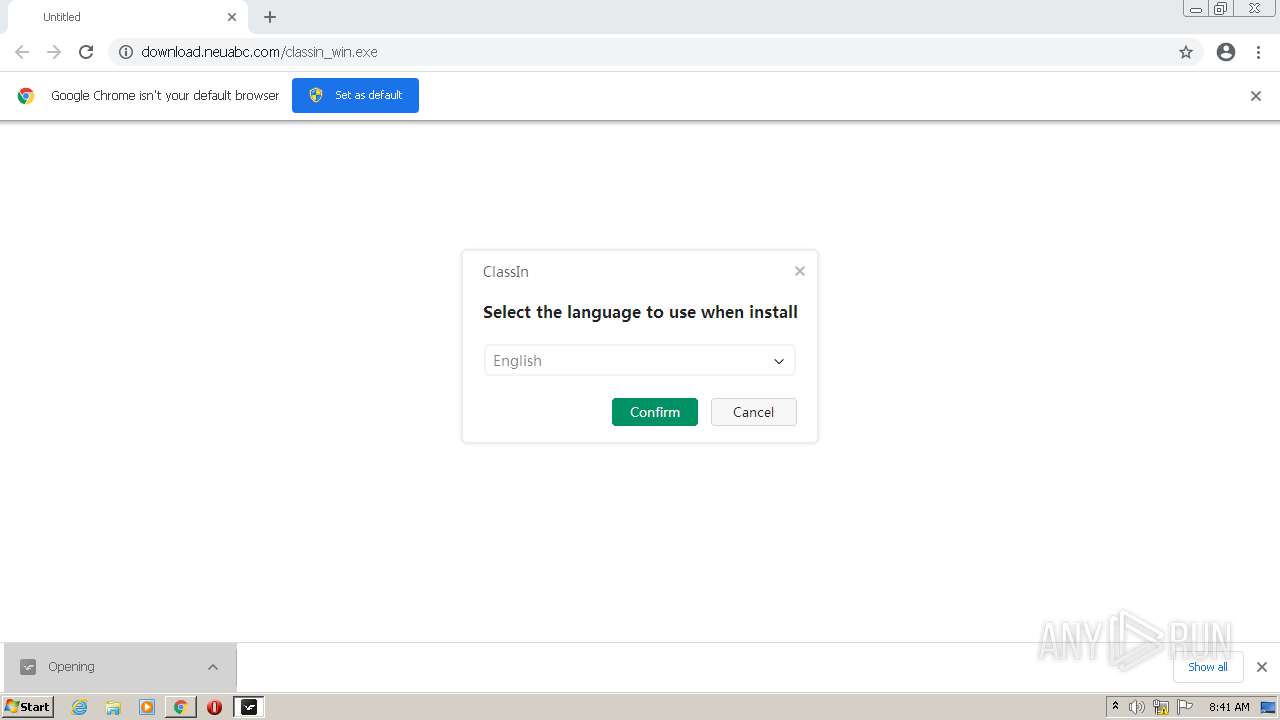Viewport: 1280px width, 720px height.
Task: Close the downloads shelf
Action: tap(1262, 667)
